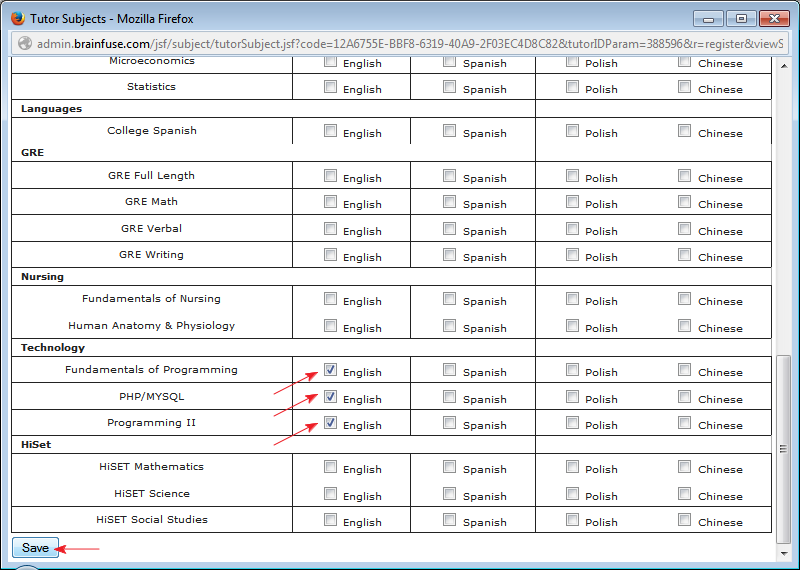Screen dimensions: 800x570
Task: Click the scrollbar down arrow
Action: click(784, 553)
